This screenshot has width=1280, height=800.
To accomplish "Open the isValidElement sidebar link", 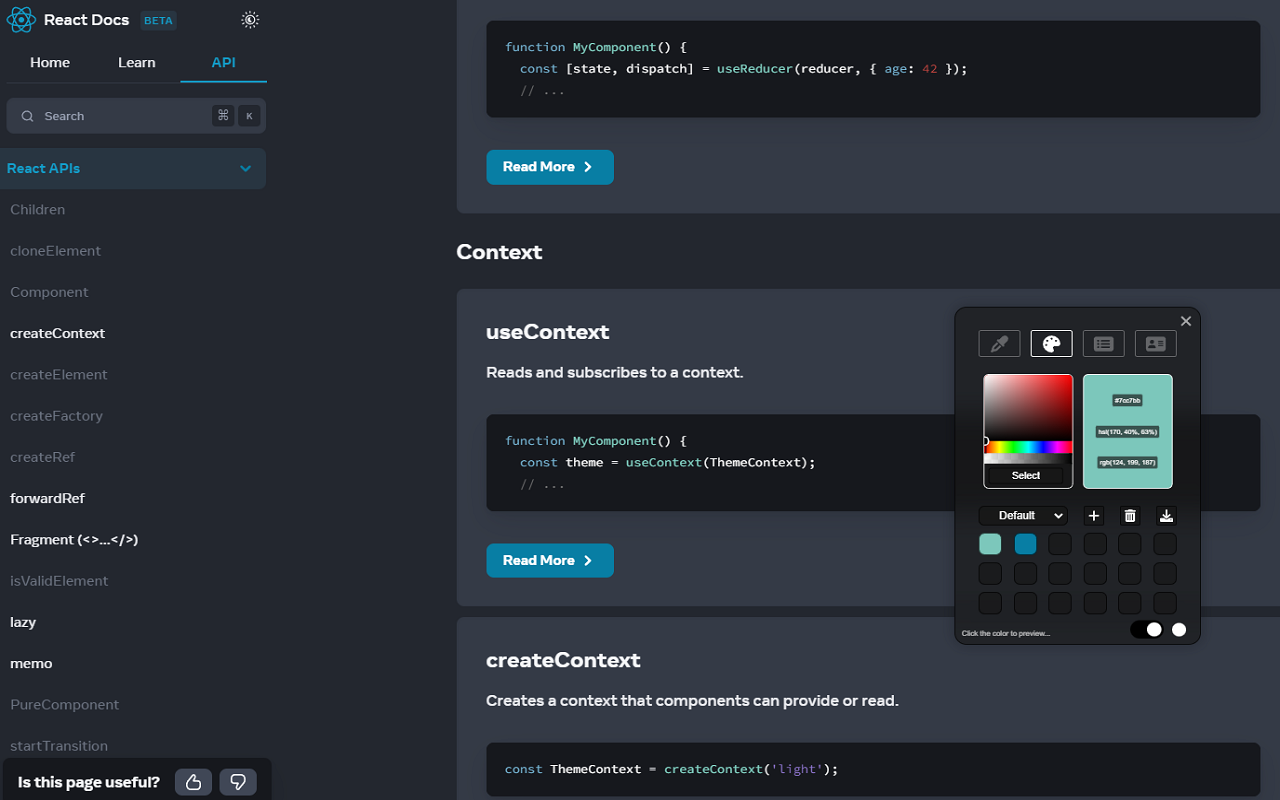I will 59,581.
